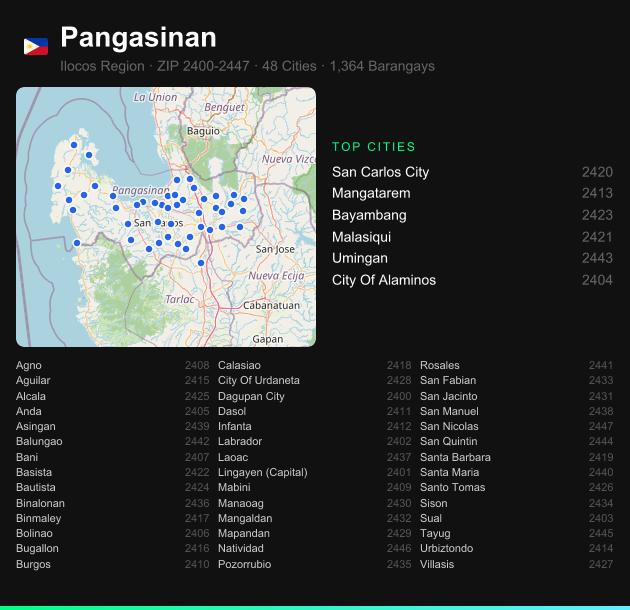Select Pozorrubio in the city list
This screenshot has width=630, height=610.
point(315,564)
